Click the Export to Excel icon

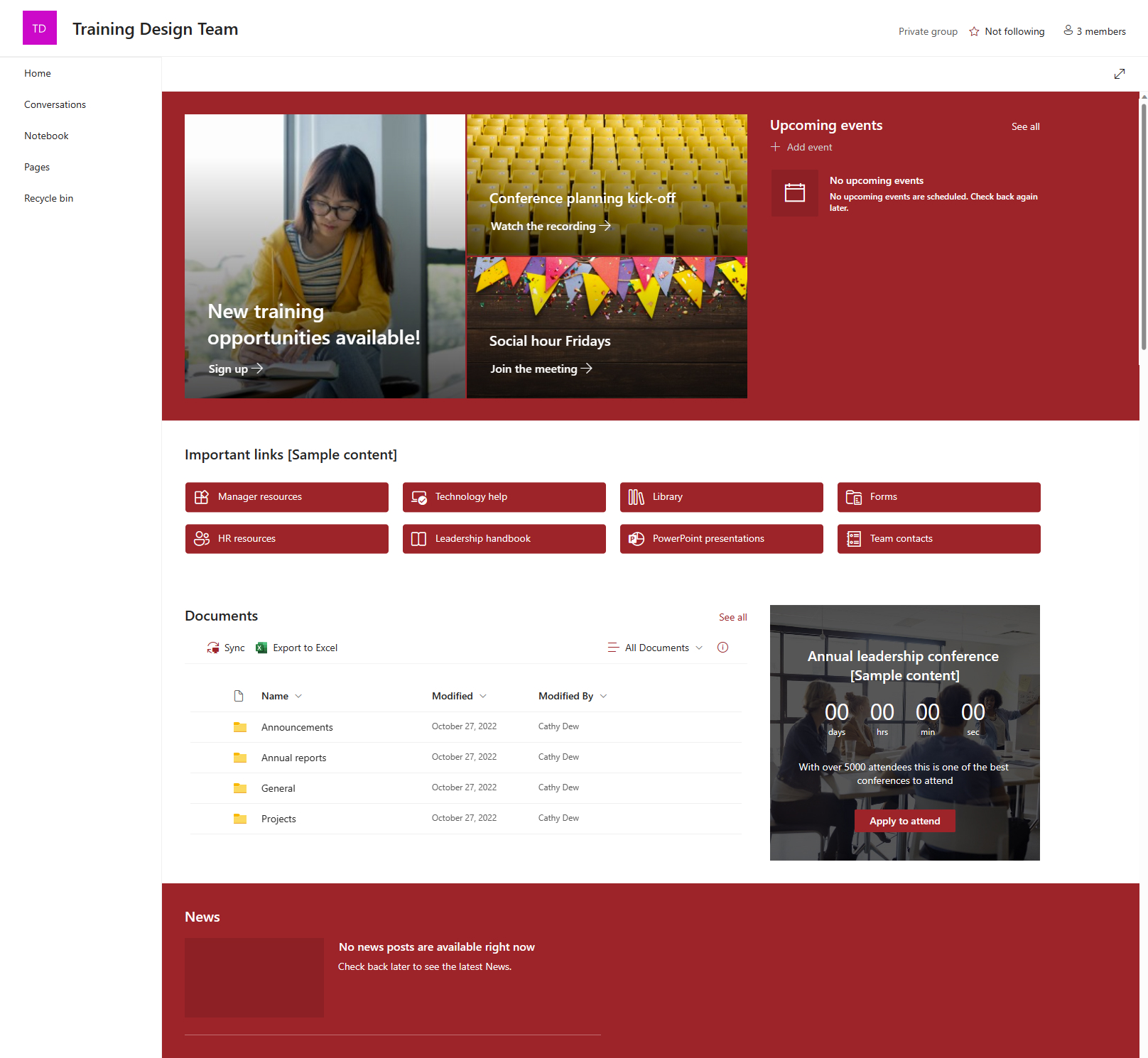point(261,647)
